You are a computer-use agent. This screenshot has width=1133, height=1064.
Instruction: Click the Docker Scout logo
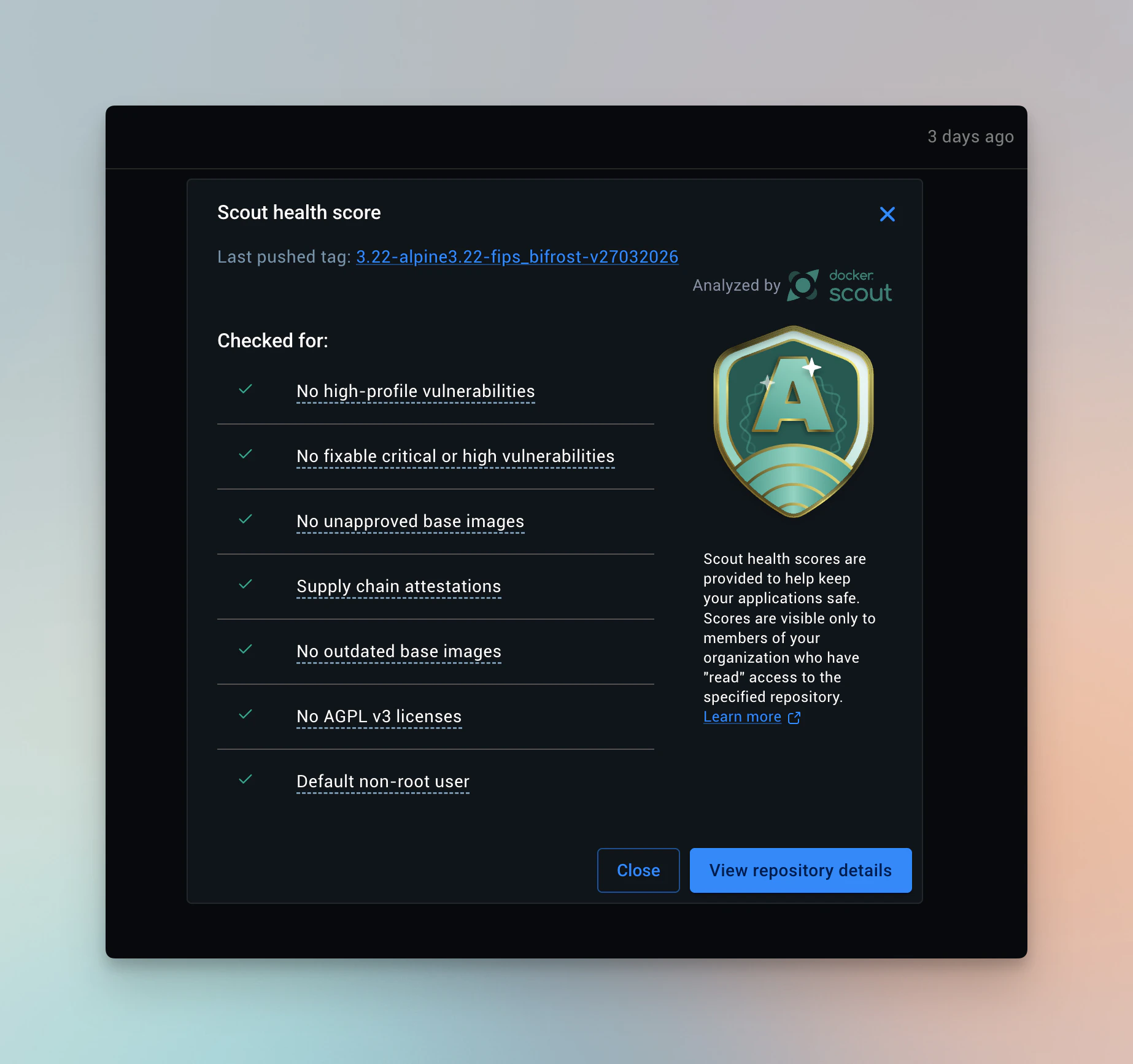tap(838, 284)
